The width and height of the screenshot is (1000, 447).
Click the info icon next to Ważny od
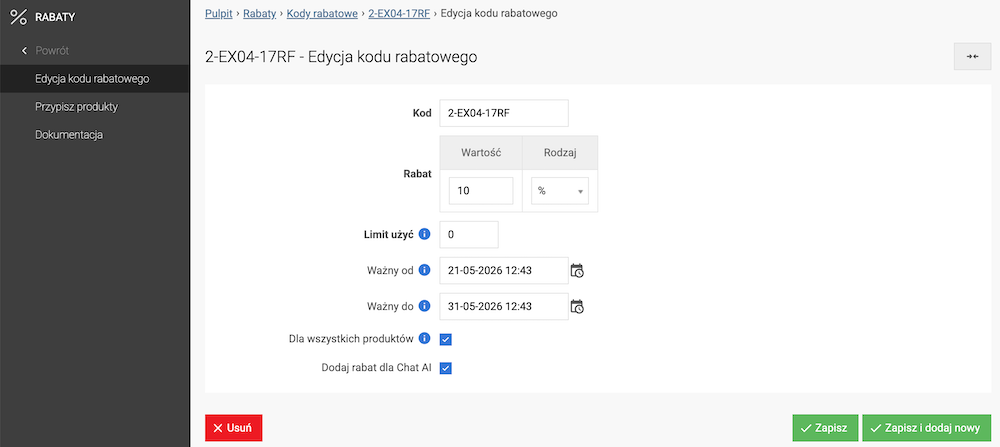click(x=424, y=270)
